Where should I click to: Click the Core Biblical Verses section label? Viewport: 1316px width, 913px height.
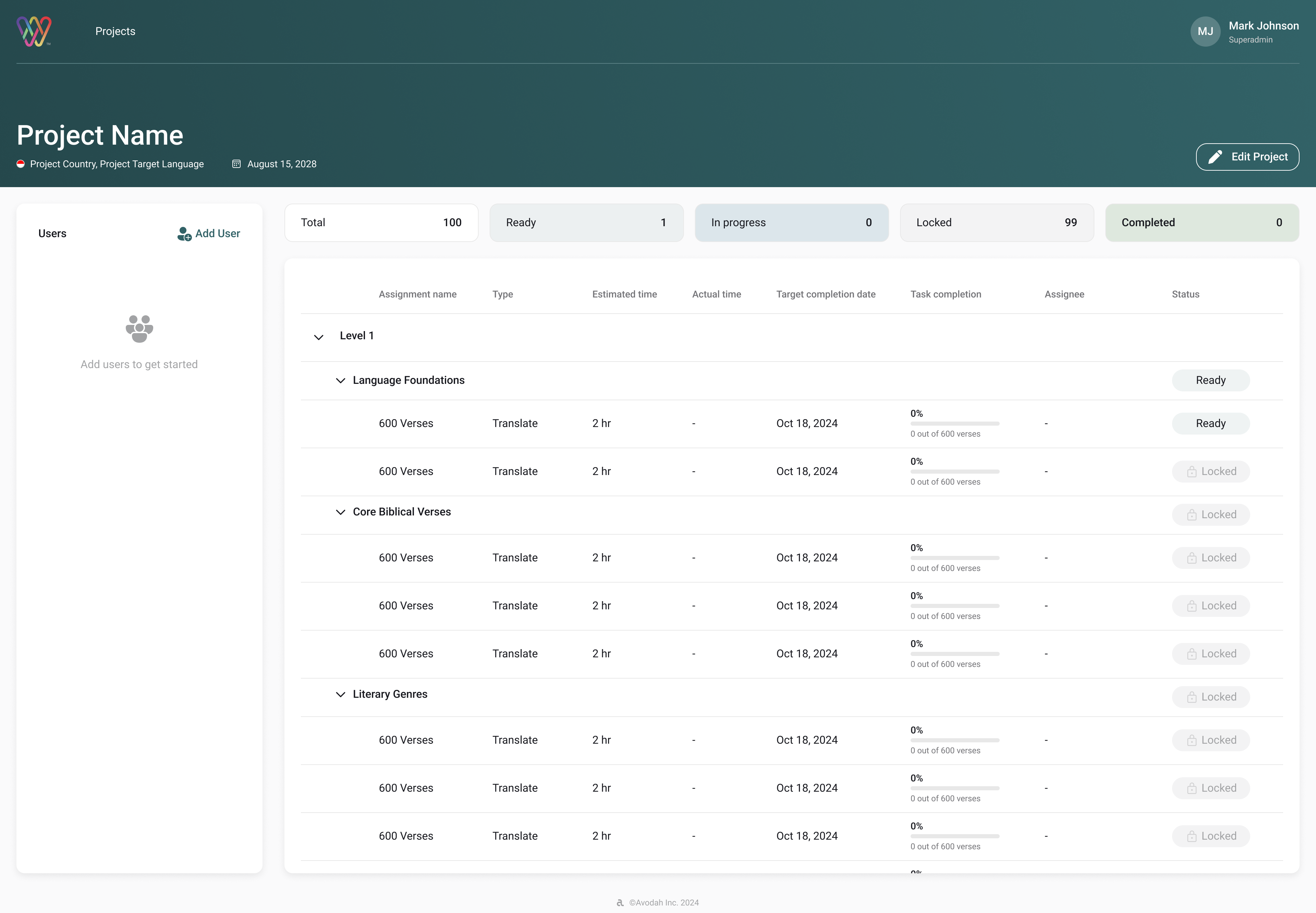point(402,512)
